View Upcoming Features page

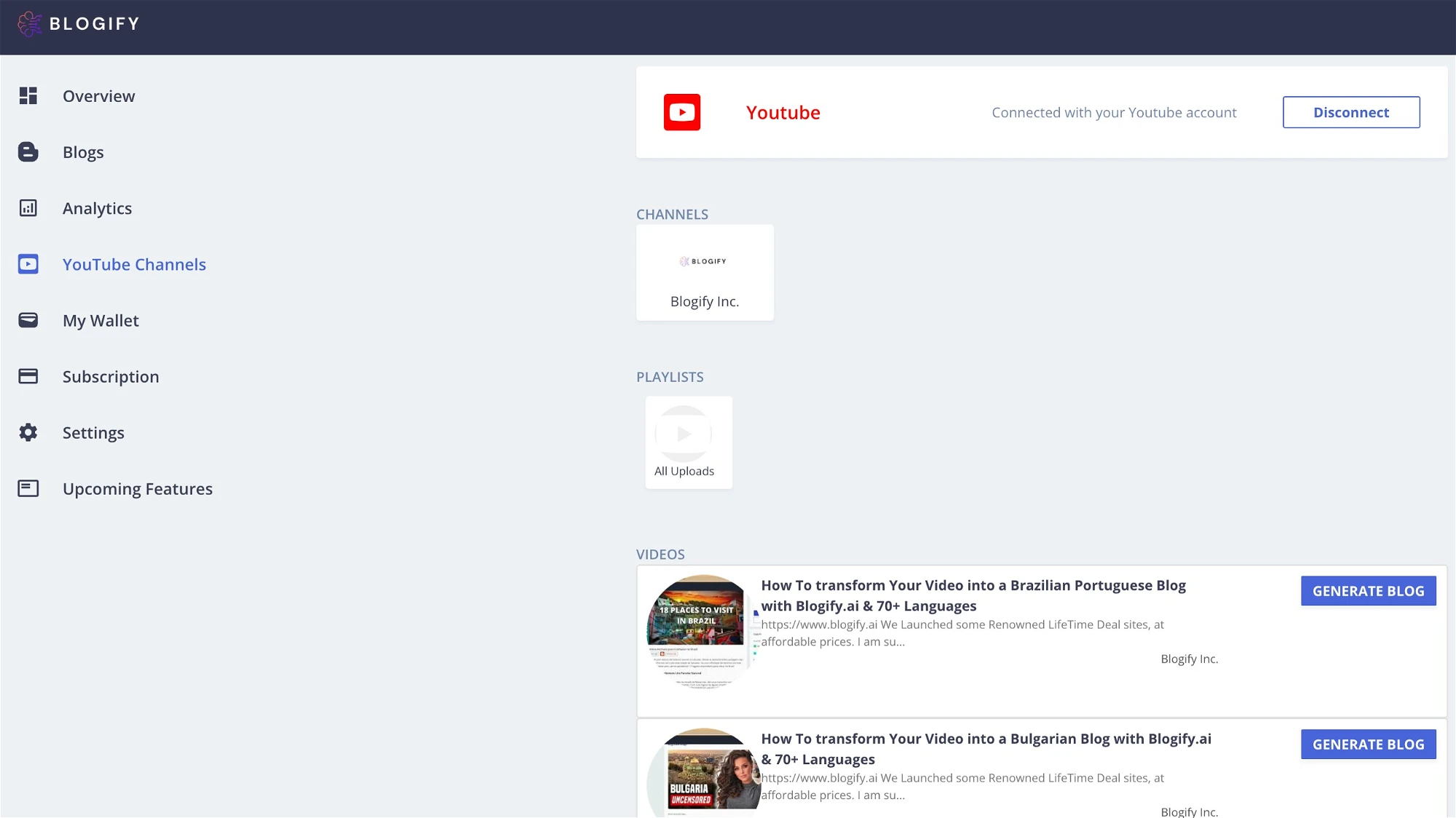click(138, 488)
